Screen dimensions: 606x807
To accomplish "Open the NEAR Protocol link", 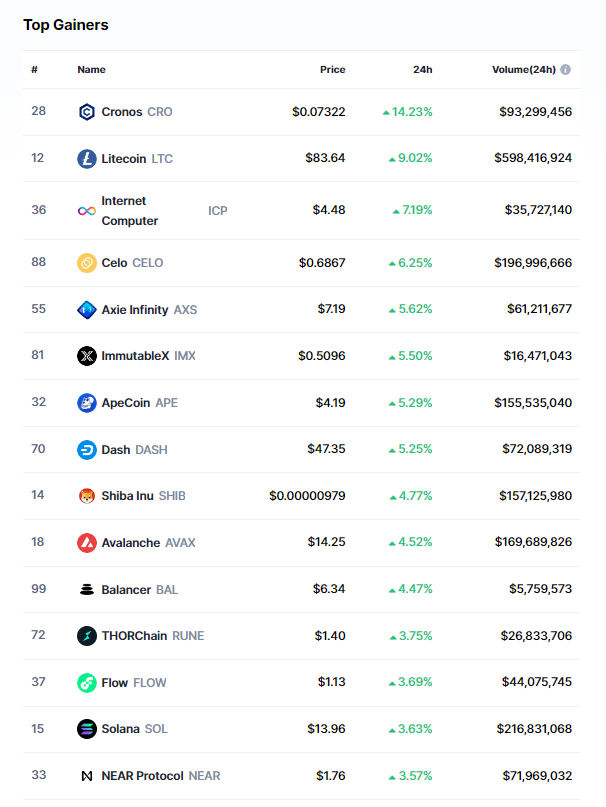I will point(160,776).
